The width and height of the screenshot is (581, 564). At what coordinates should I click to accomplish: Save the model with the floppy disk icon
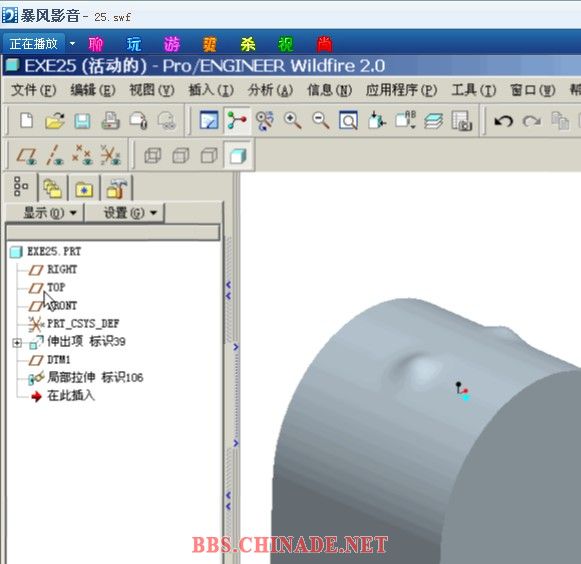click(x=82, y=121)
